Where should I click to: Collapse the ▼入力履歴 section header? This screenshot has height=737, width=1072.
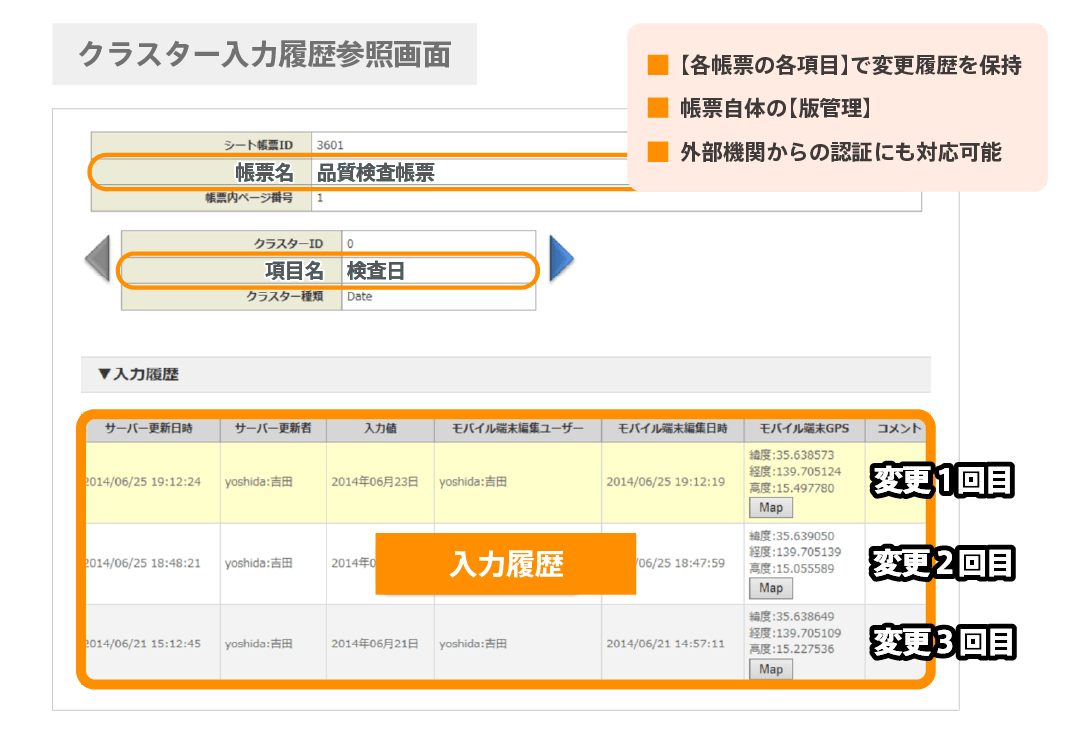coord(138,374)
